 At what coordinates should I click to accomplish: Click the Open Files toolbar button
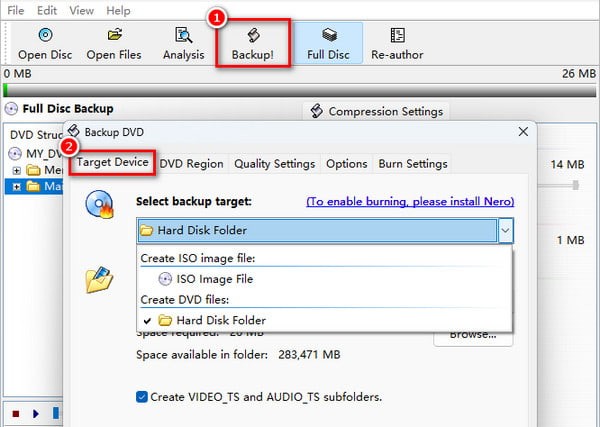pos(114,44)
